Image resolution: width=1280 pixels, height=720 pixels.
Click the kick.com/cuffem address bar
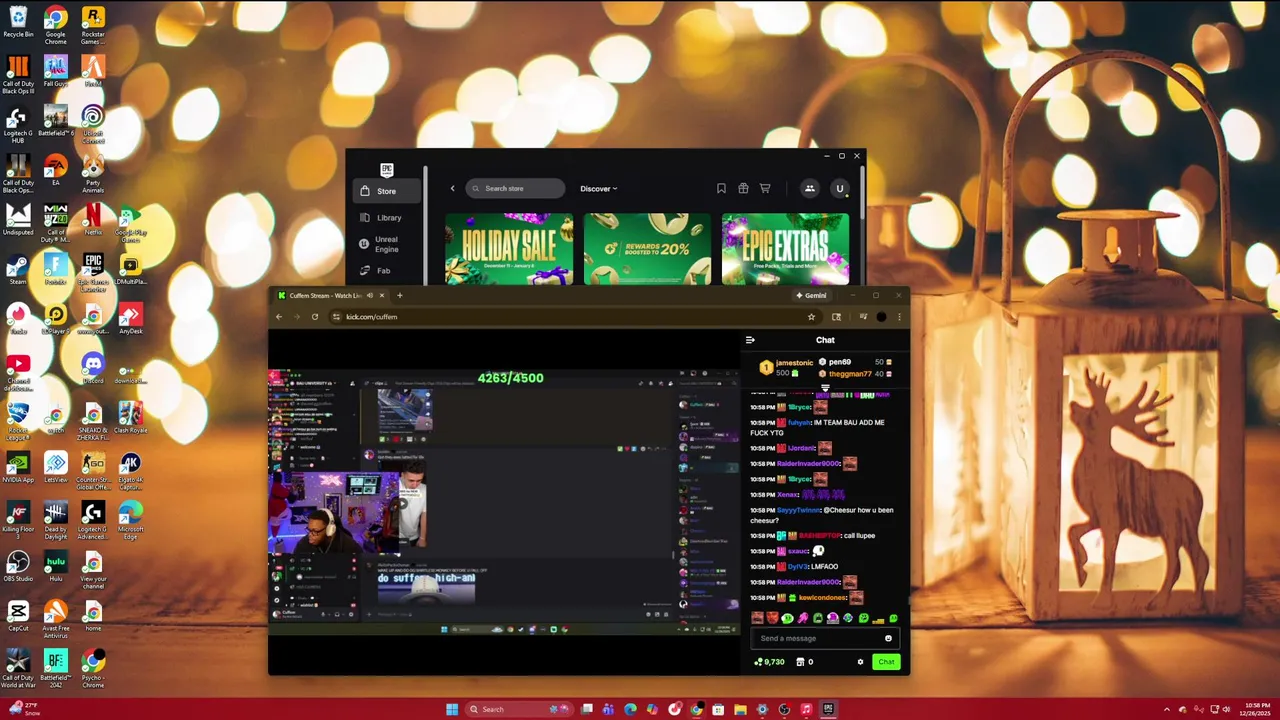[570, 317]
